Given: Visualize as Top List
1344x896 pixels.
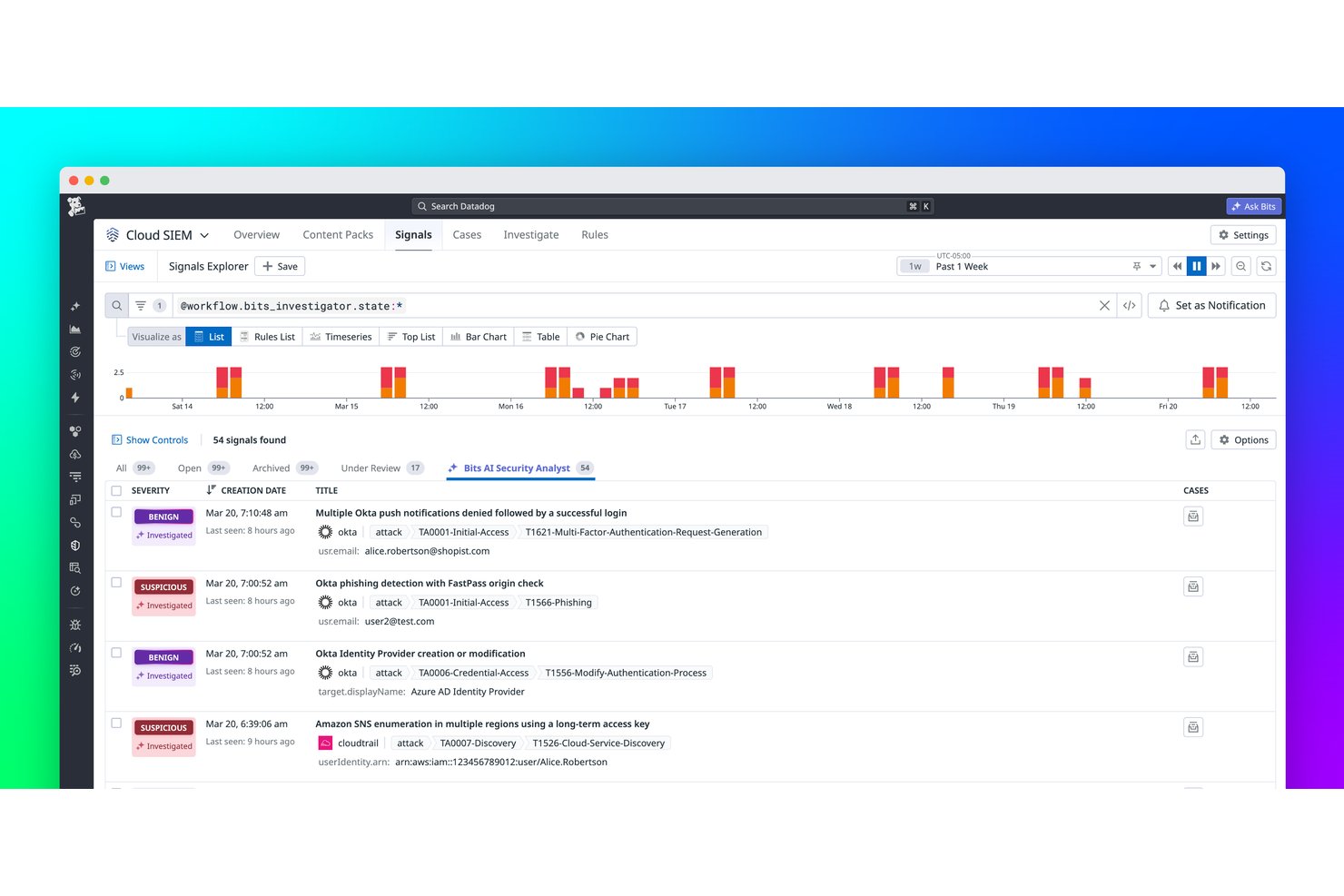Looking at the screenshot, I should tap(411, 337).
